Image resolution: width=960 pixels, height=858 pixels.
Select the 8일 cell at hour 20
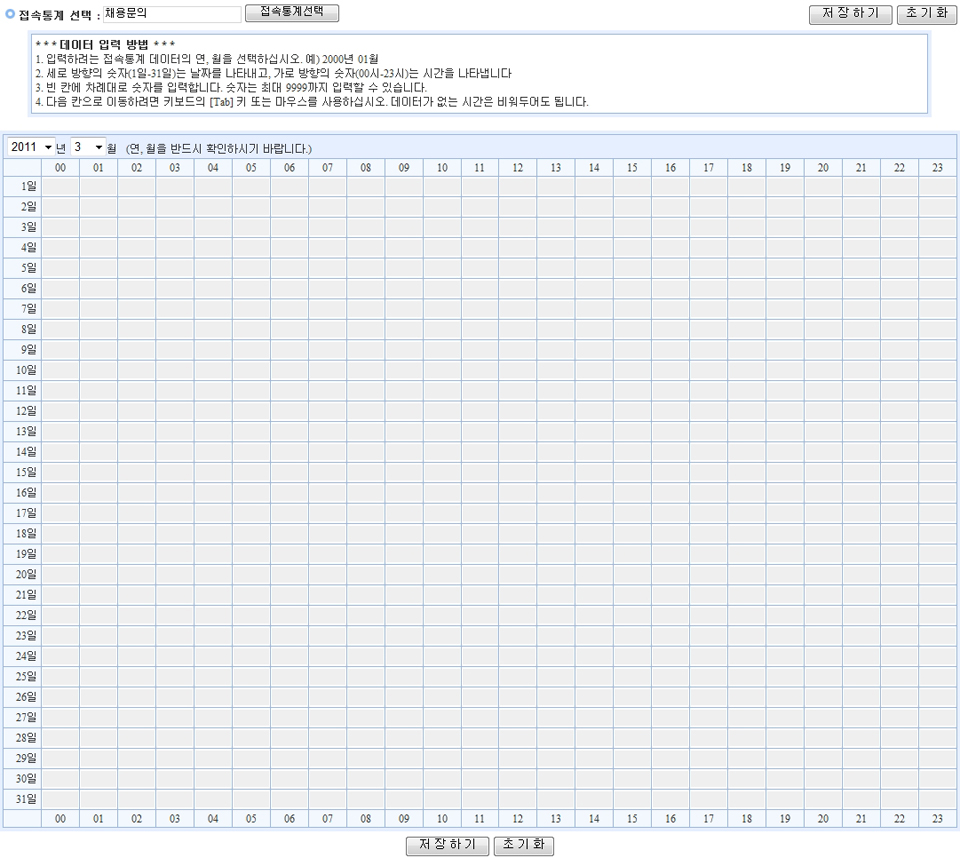823,329
